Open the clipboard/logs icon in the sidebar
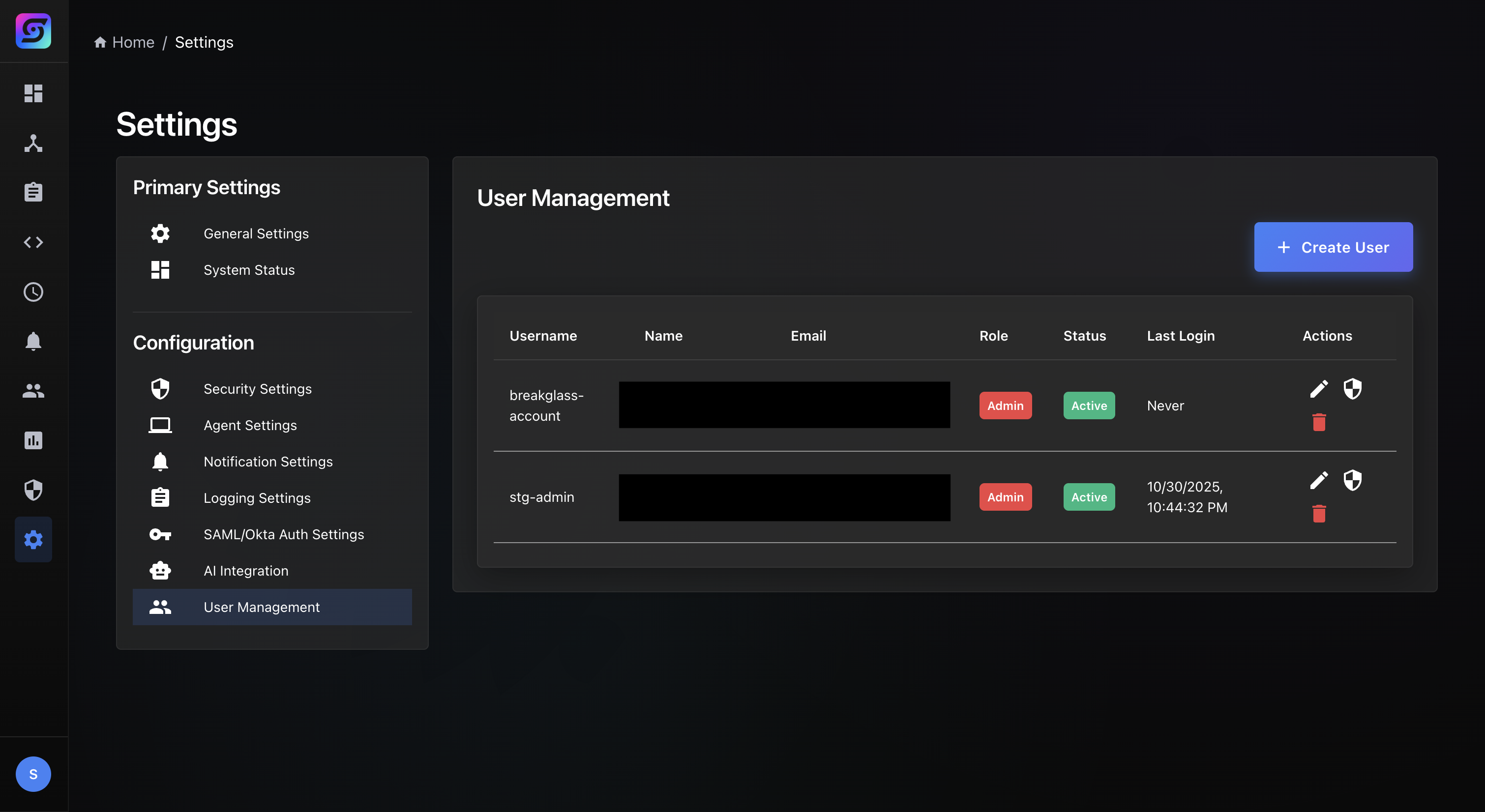The width and height of the screenshot is (1485, 812). coord(33,192)
